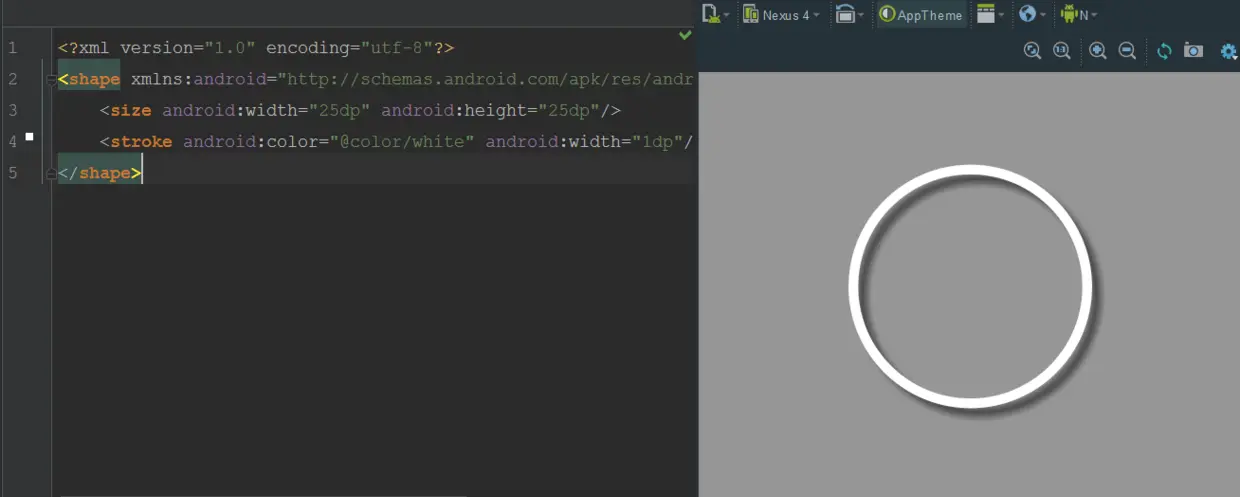1240x497 pixels.
Task: Click the white color gutter swatch on line 4
Action: (x=30, y=136)
